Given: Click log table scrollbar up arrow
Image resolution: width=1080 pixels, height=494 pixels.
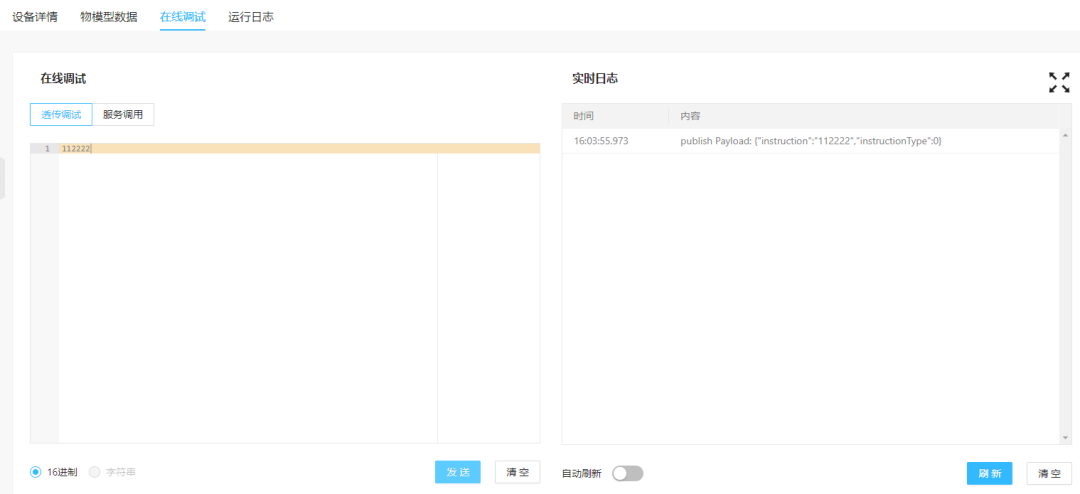Looking at the screenshot, I should (x=1066, y=135).
